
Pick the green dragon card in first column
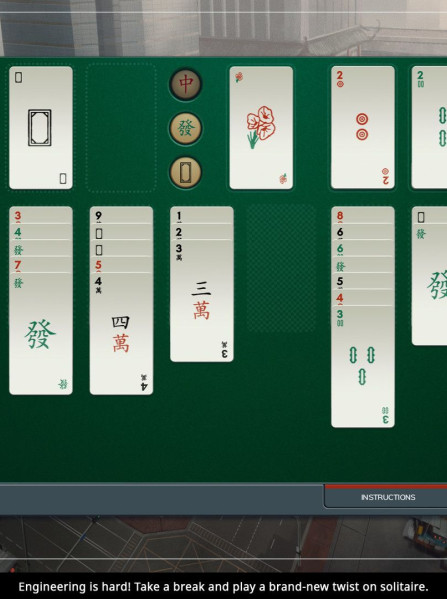click(x=41, y=334)
